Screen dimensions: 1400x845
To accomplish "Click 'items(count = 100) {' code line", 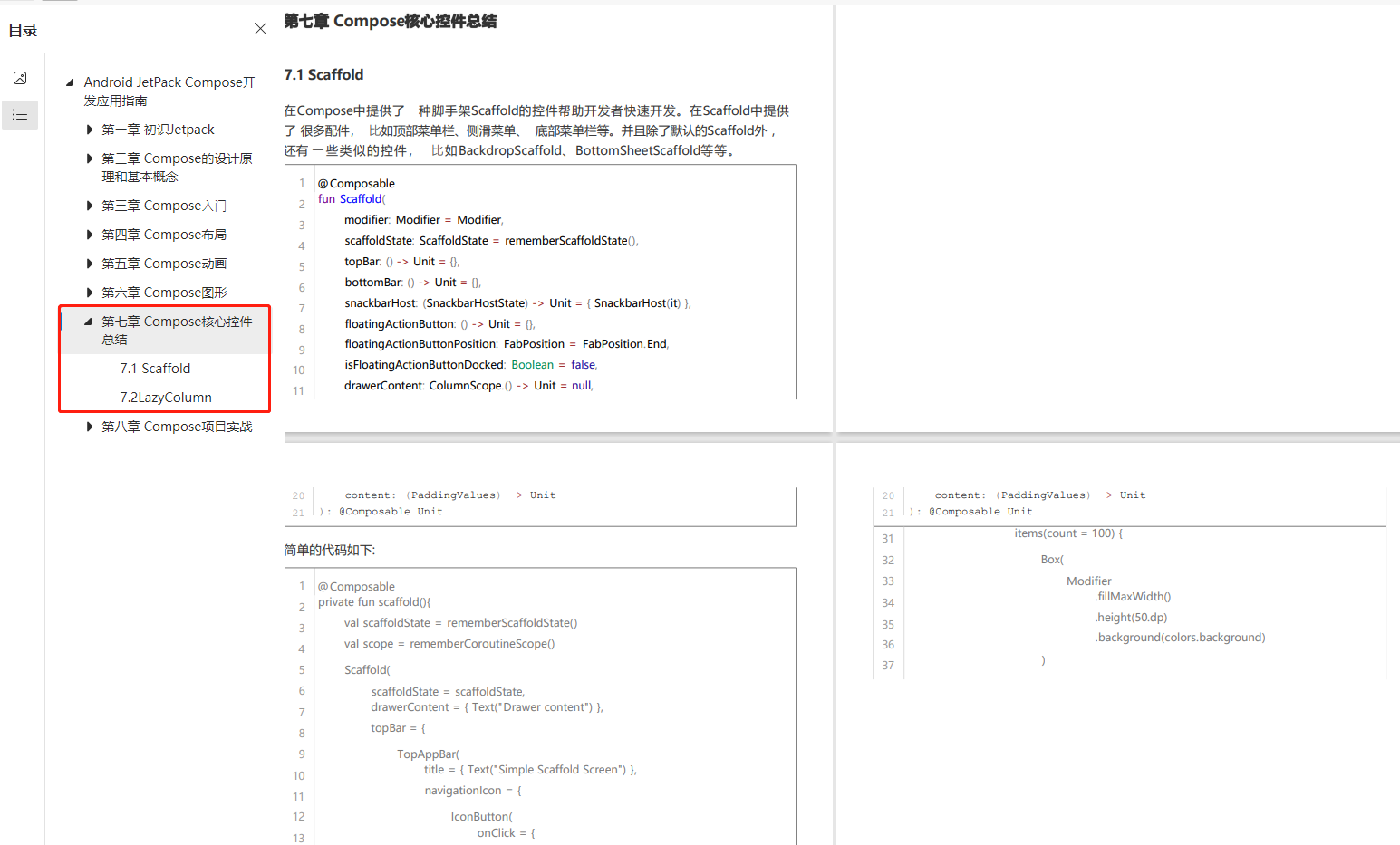I will point(1068,533).
